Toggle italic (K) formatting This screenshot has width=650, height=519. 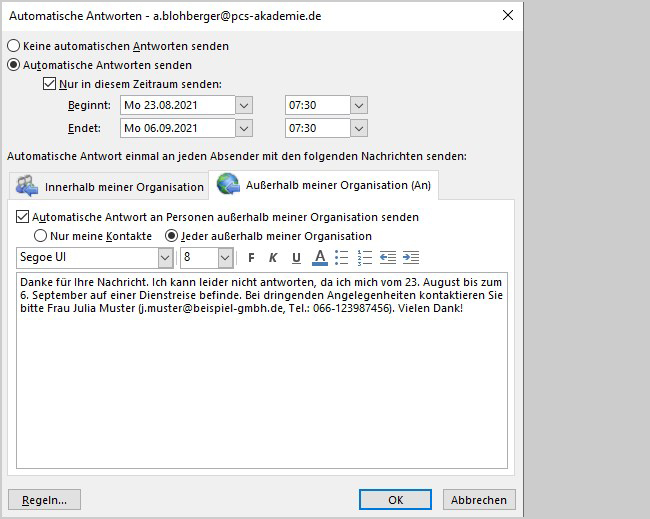coord(273,257)
